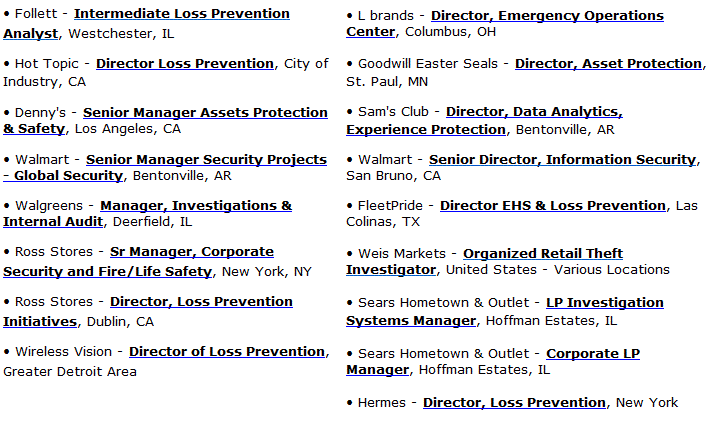Open Walgreens Manager, Investigations & Internal Audit link
This screenshot has height=421, width=709.
pyautogui.click(x=196, y=206)
